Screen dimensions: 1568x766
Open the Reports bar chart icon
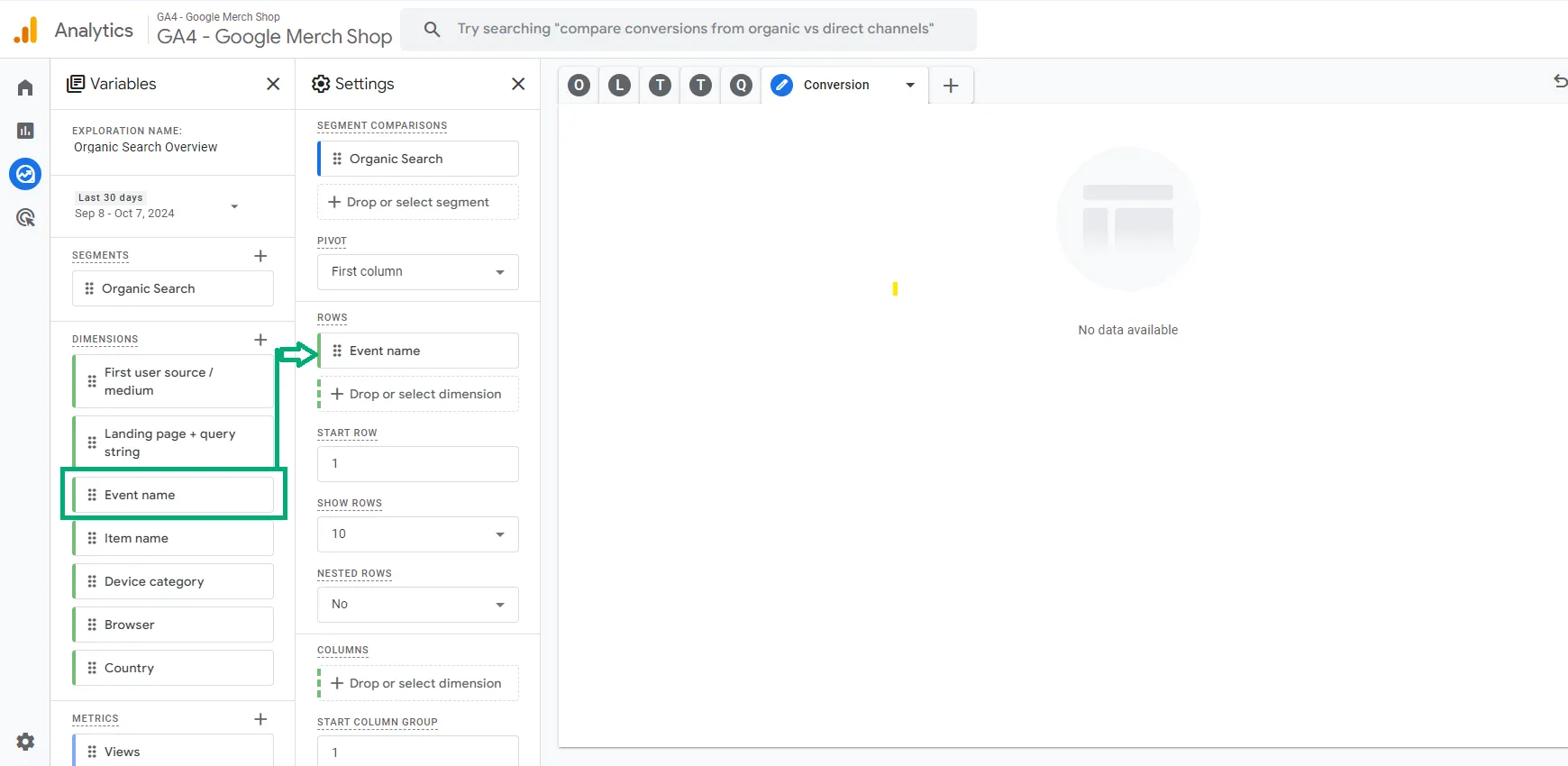click(25, 131)
